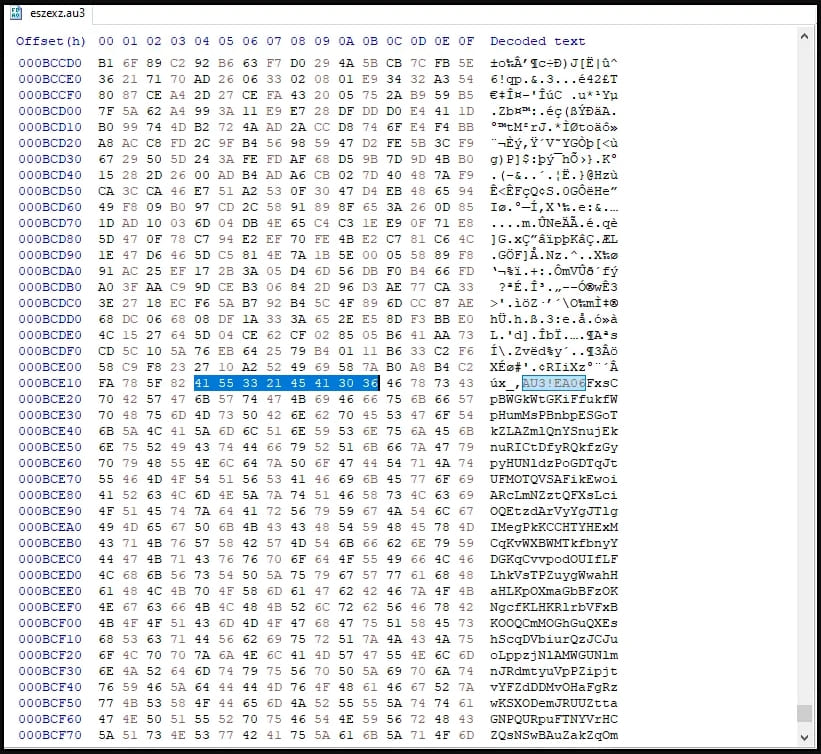Image resolution: width=821 pixels, height=754 pixels.
Task: Click decoded text CqKvWXBWMTkfbnyY
Action: (x=554, y=544)
